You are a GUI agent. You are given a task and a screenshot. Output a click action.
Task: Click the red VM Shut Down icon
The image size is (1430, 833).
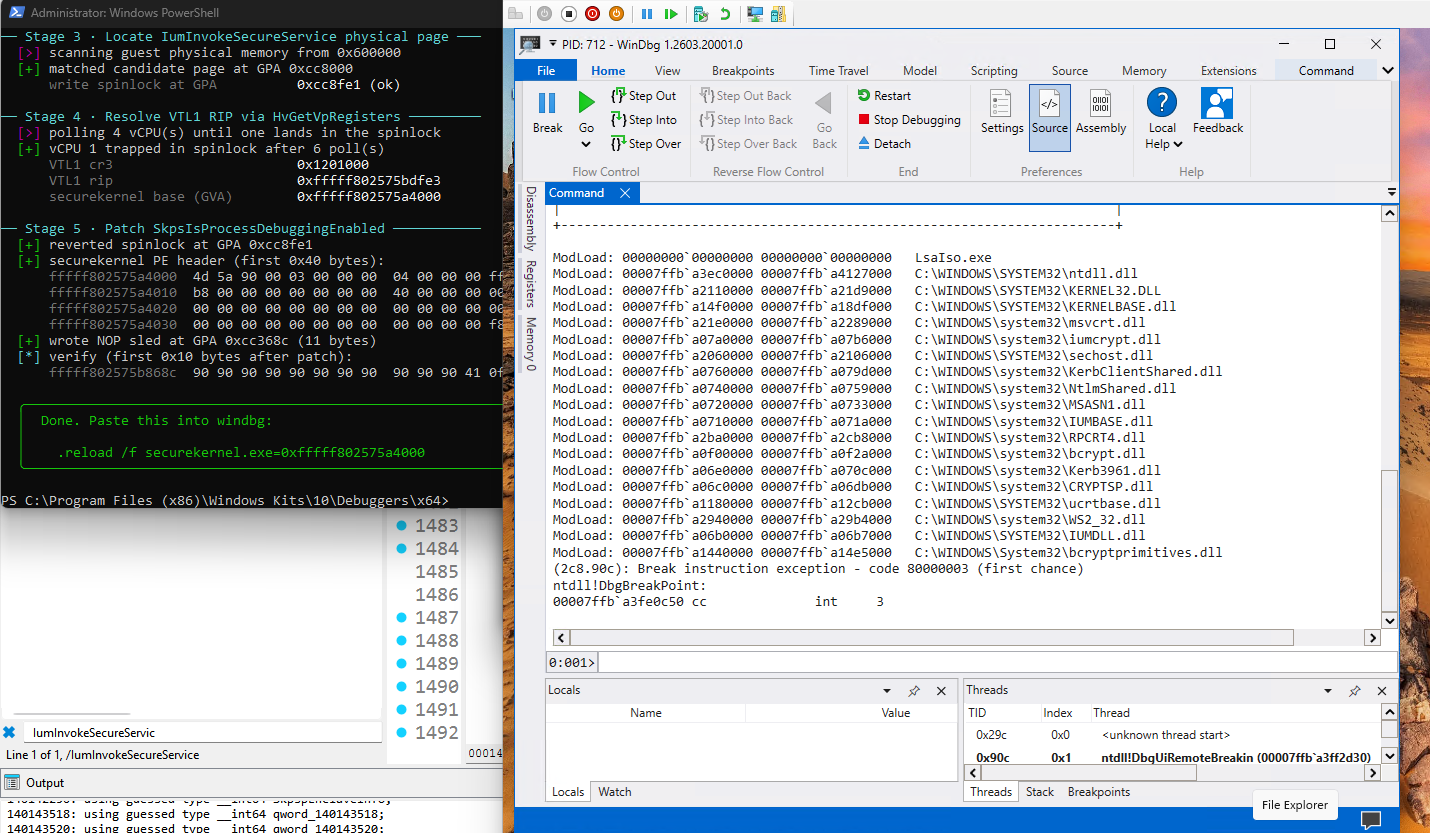coord(592,14)
